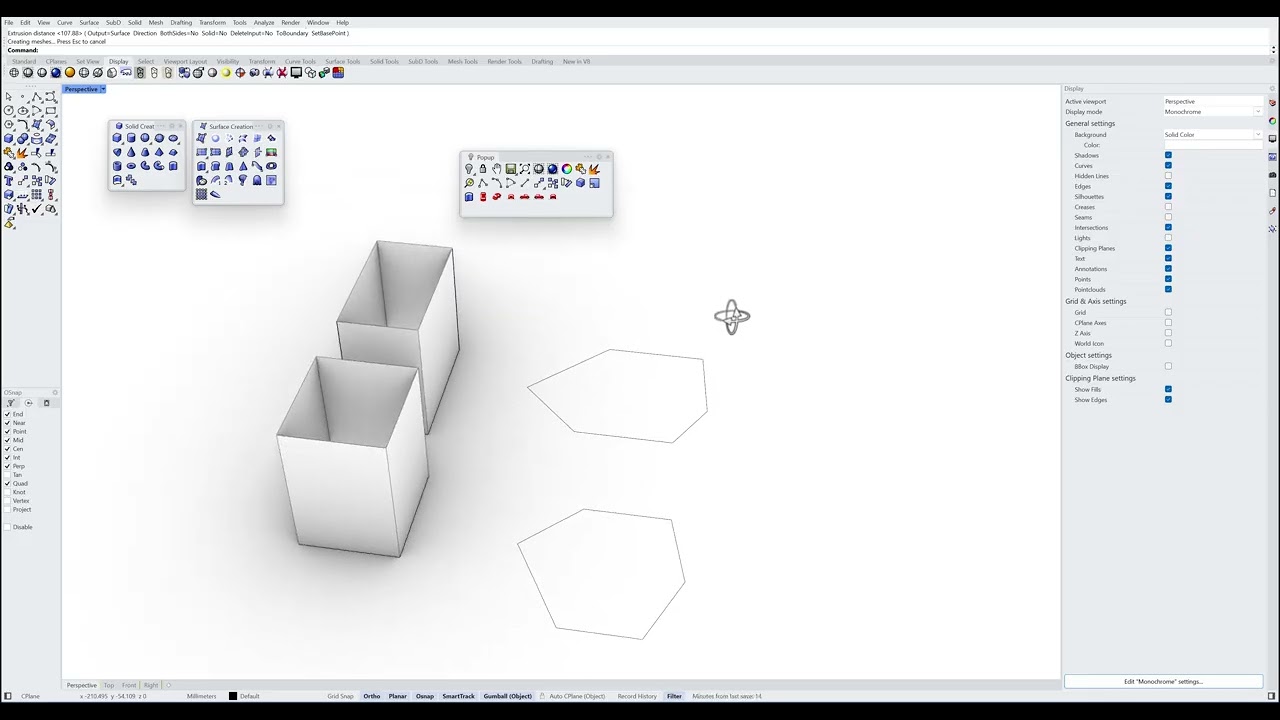Click the camera icon in right side tab strip
Screen dimensions: 1280x720
pyautogui.click(x=1272, y=175)
